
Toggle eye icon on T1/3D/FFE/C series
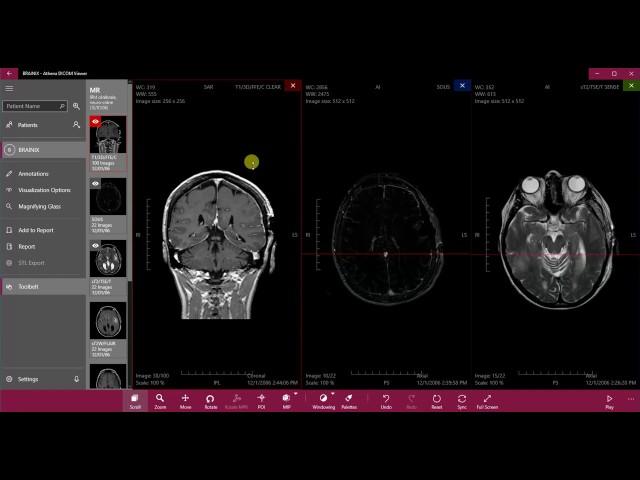(96, 122)
